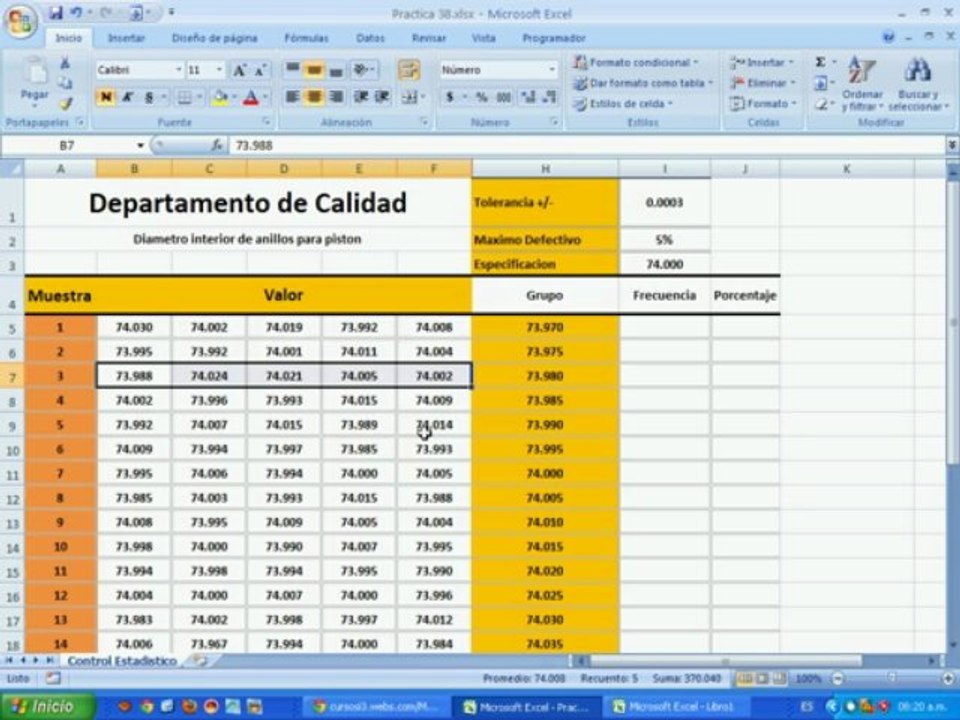
Task: Open the Office button menu
Action: [20, 21]
